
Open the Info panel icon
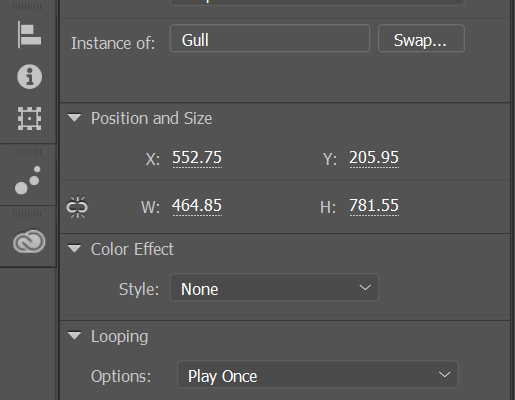coord(29,77)
